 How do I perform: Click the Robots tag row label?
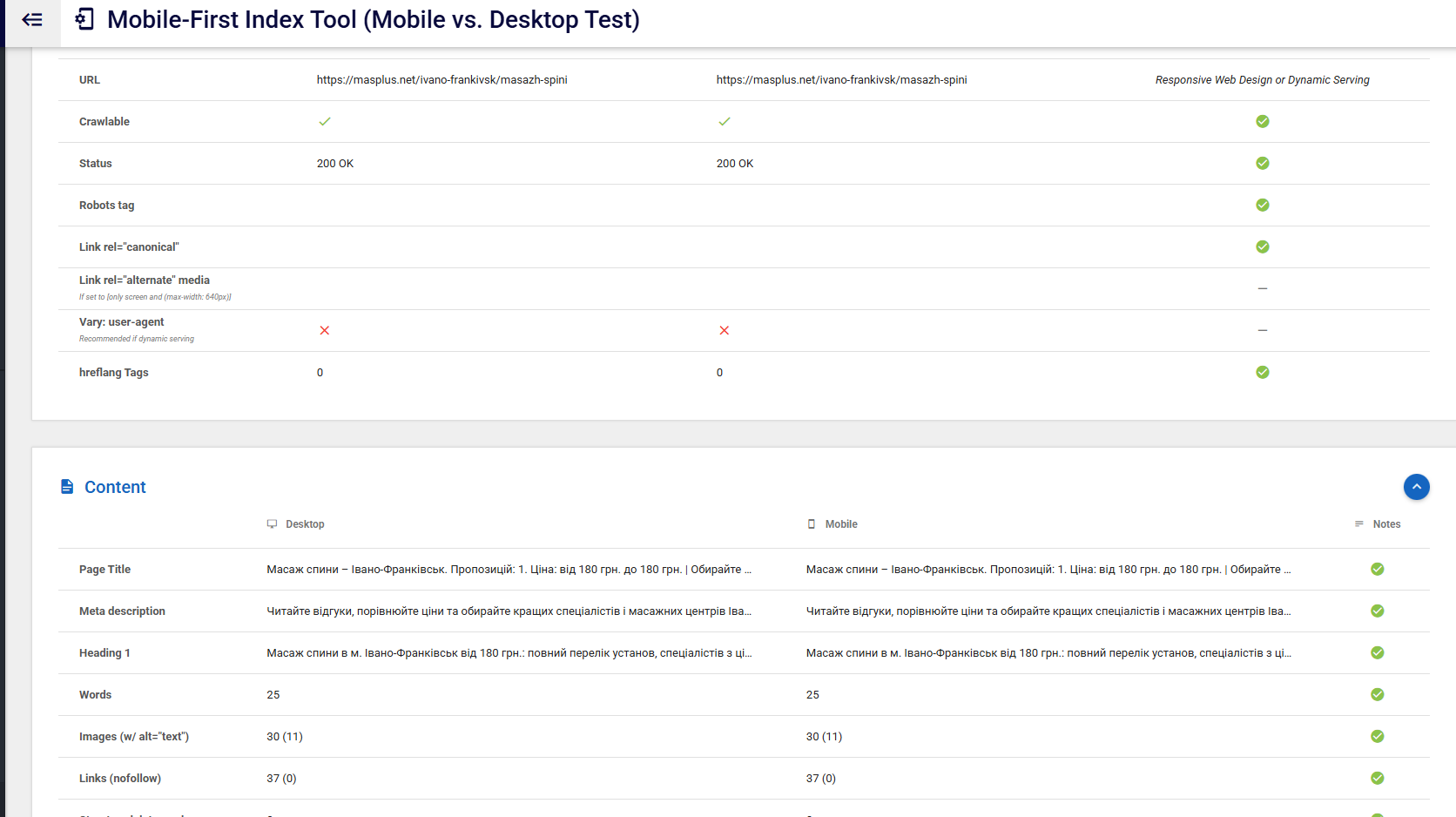coord(107,206)
